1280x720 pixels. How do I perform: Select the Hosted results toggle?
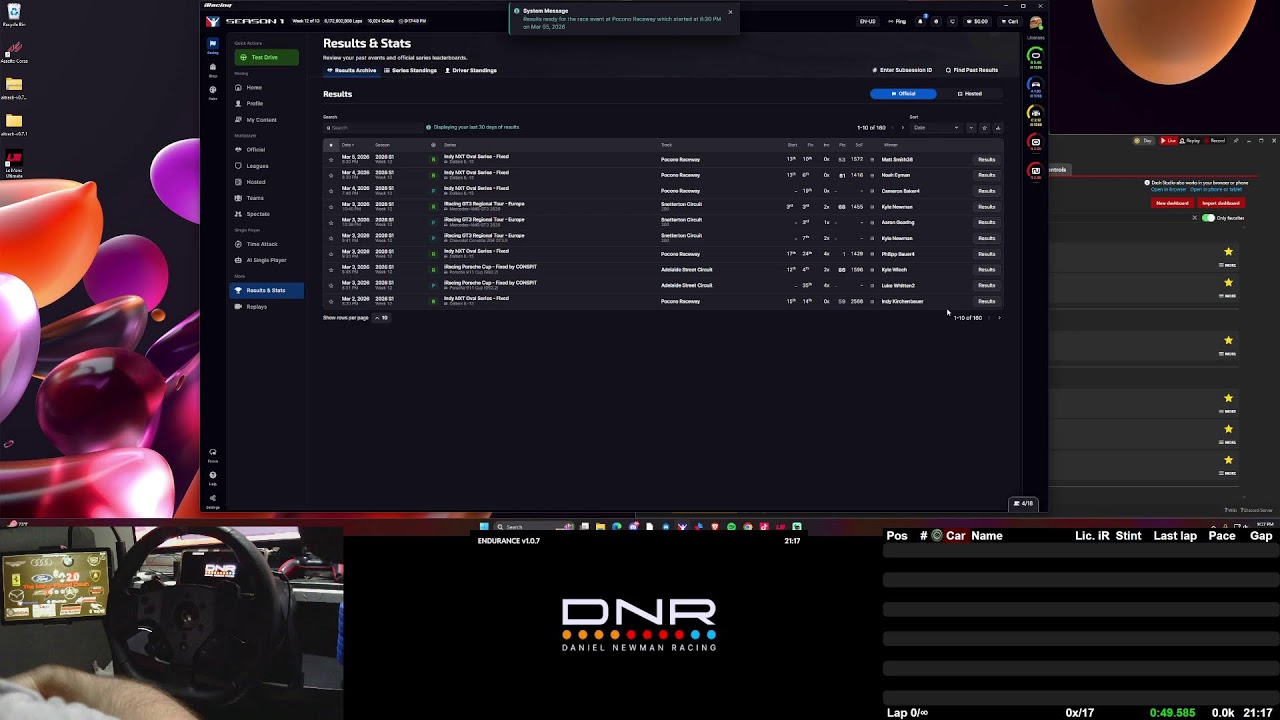click(969, 94)
